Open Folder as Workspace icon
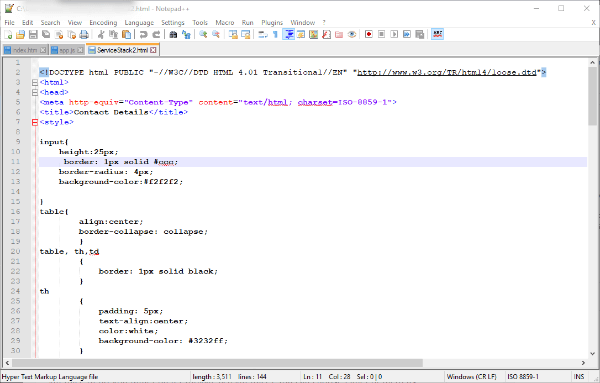Viewport: 600px width, 383px height. click(x=339, y=34)
